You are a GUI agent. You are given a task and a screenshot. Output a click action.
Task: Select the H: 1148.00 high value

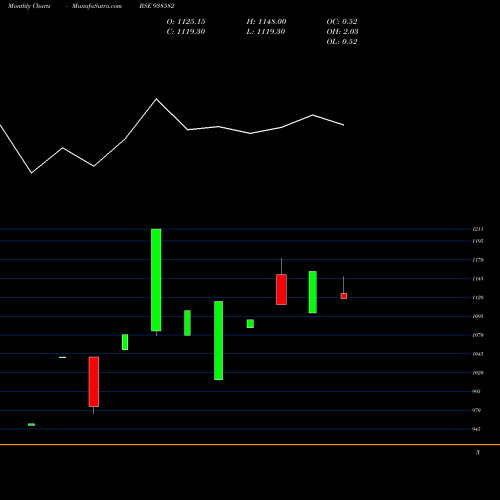tap(266, 22)
